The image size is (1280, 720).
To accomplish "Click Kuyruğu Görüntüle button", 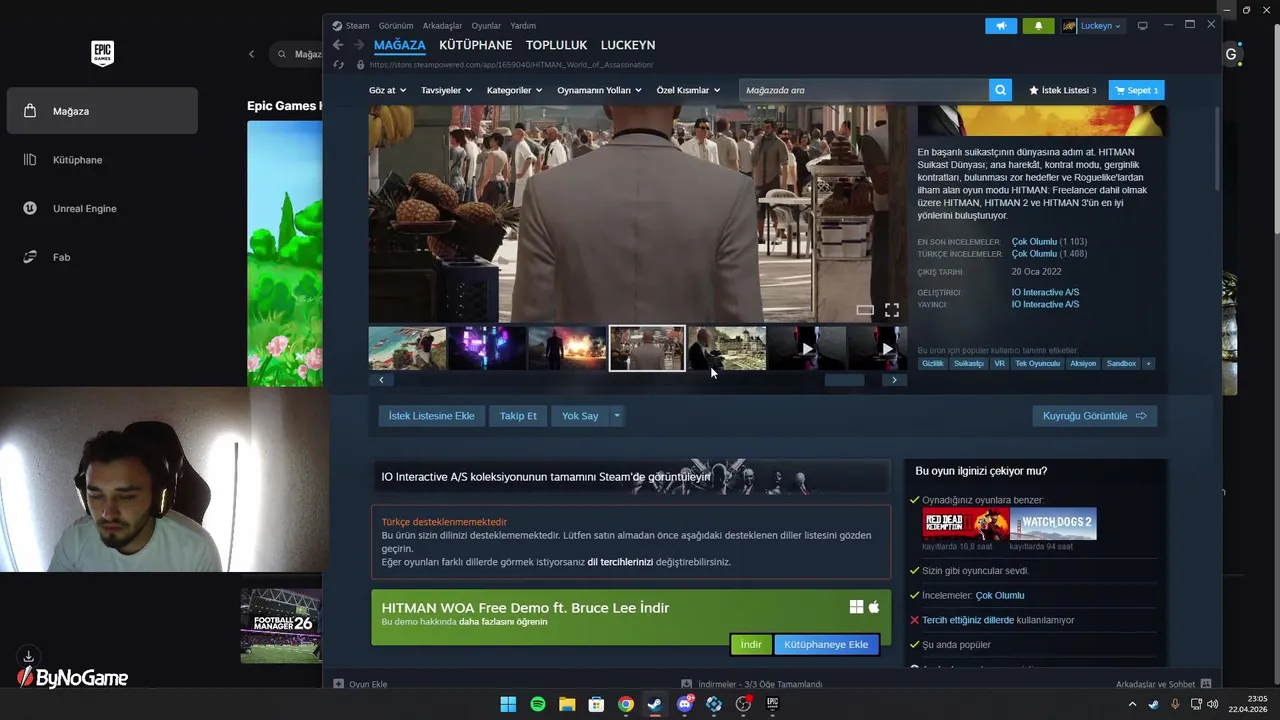I will pos(1094,416).
